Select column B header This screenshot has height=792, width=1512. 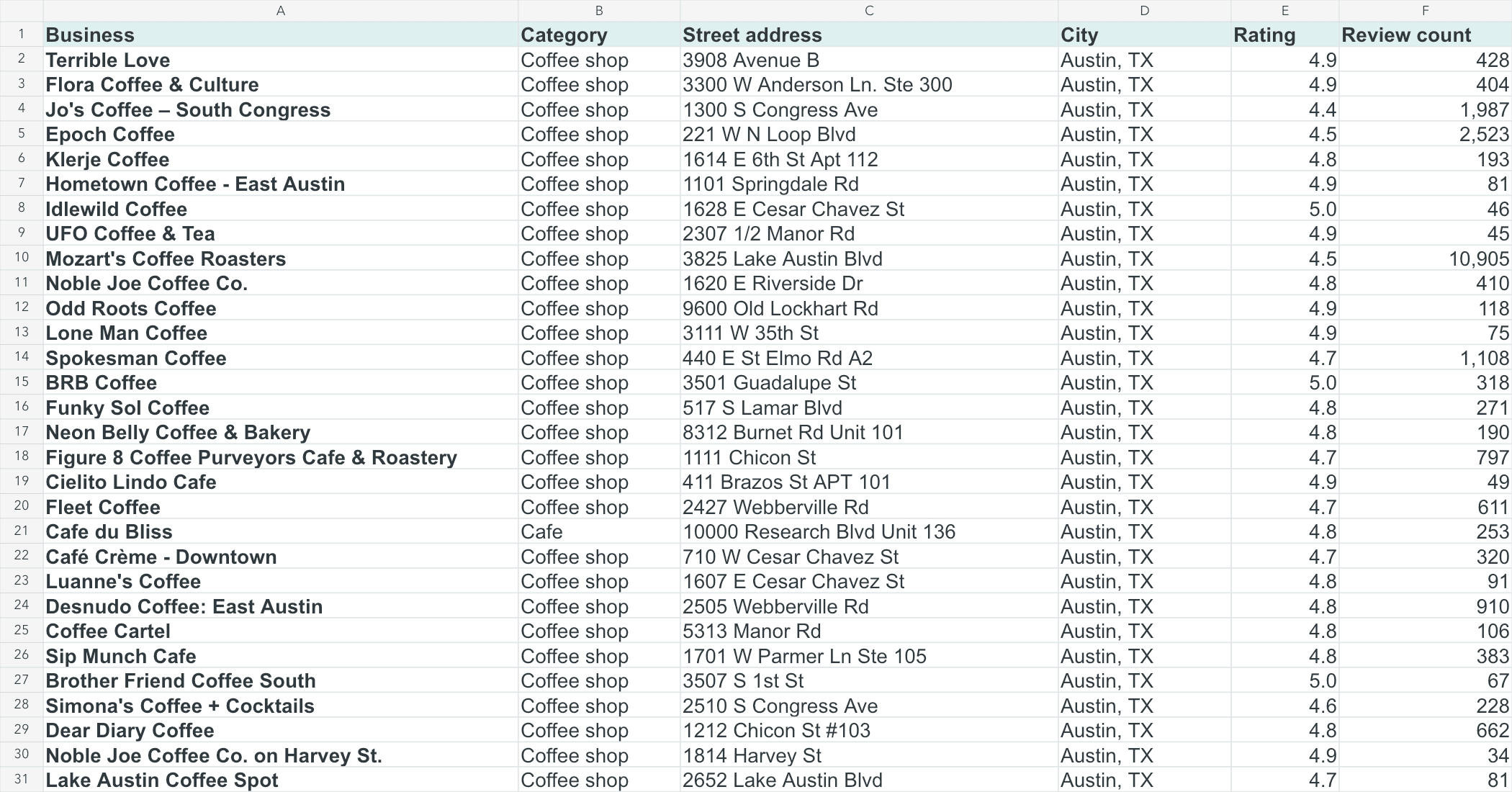[x=599, y=11]
